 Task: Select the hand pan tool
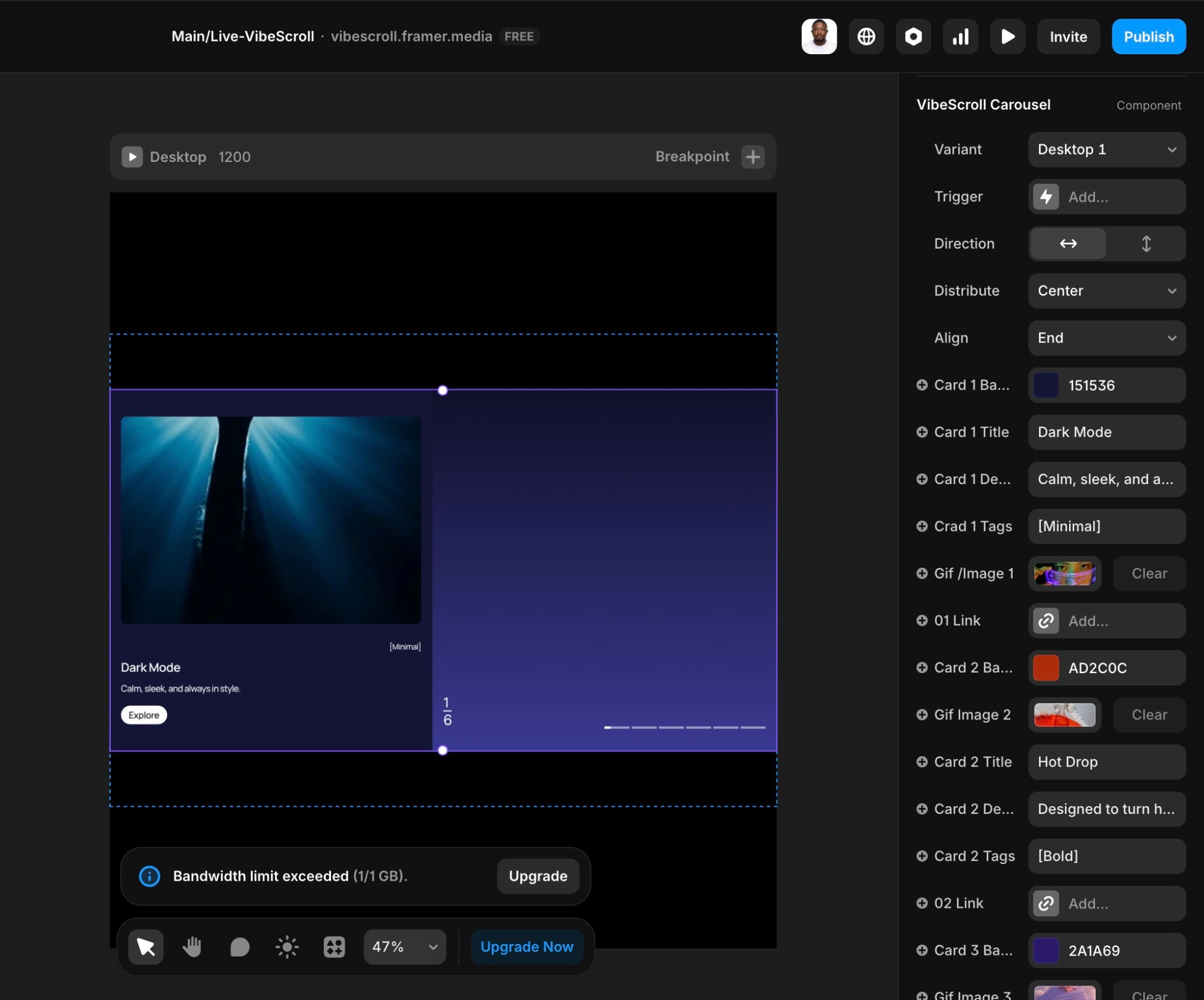[192, 947]
